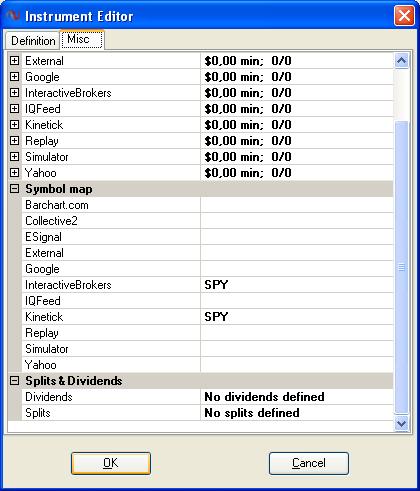Viewport: 420px width, 491px height.
Task: Click the scrollbar down arrow
Action: click(401, 424)
